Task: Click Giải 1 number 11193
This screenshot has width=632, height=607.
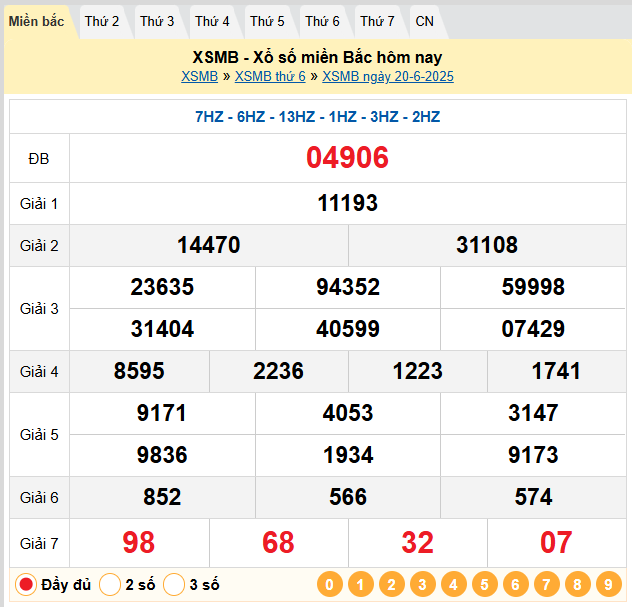Action: [347, 203]
